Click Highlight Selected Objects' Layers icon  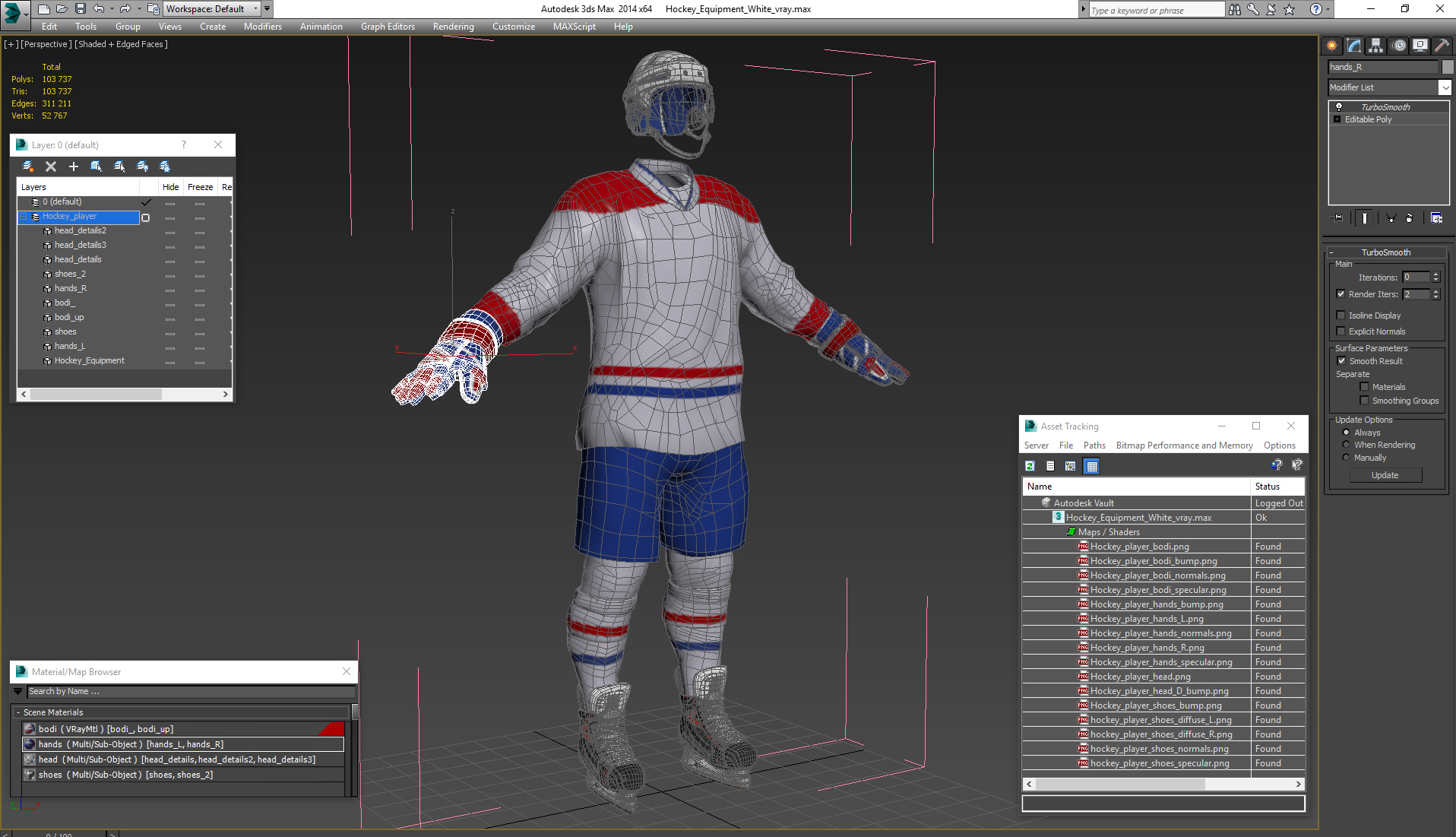pos(119,166)
